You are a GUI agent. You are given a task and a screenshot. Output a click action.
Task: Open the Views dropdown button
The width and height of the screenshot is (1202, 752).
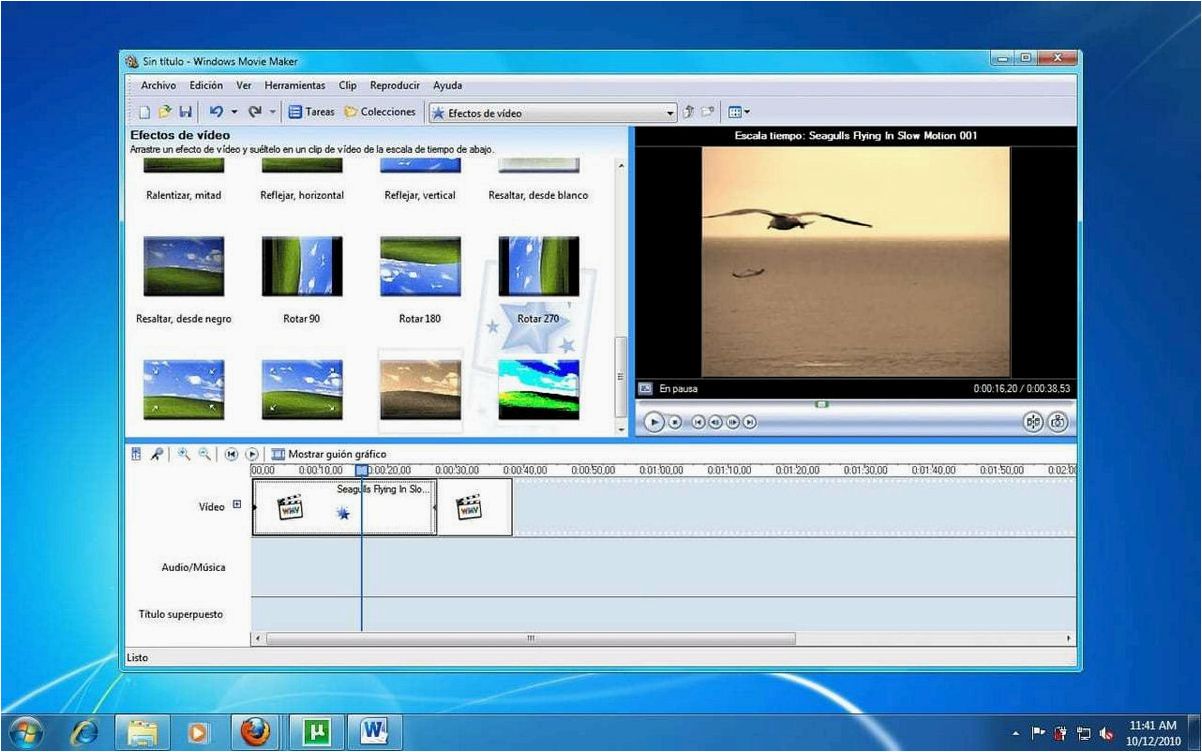tap(739, 113)
